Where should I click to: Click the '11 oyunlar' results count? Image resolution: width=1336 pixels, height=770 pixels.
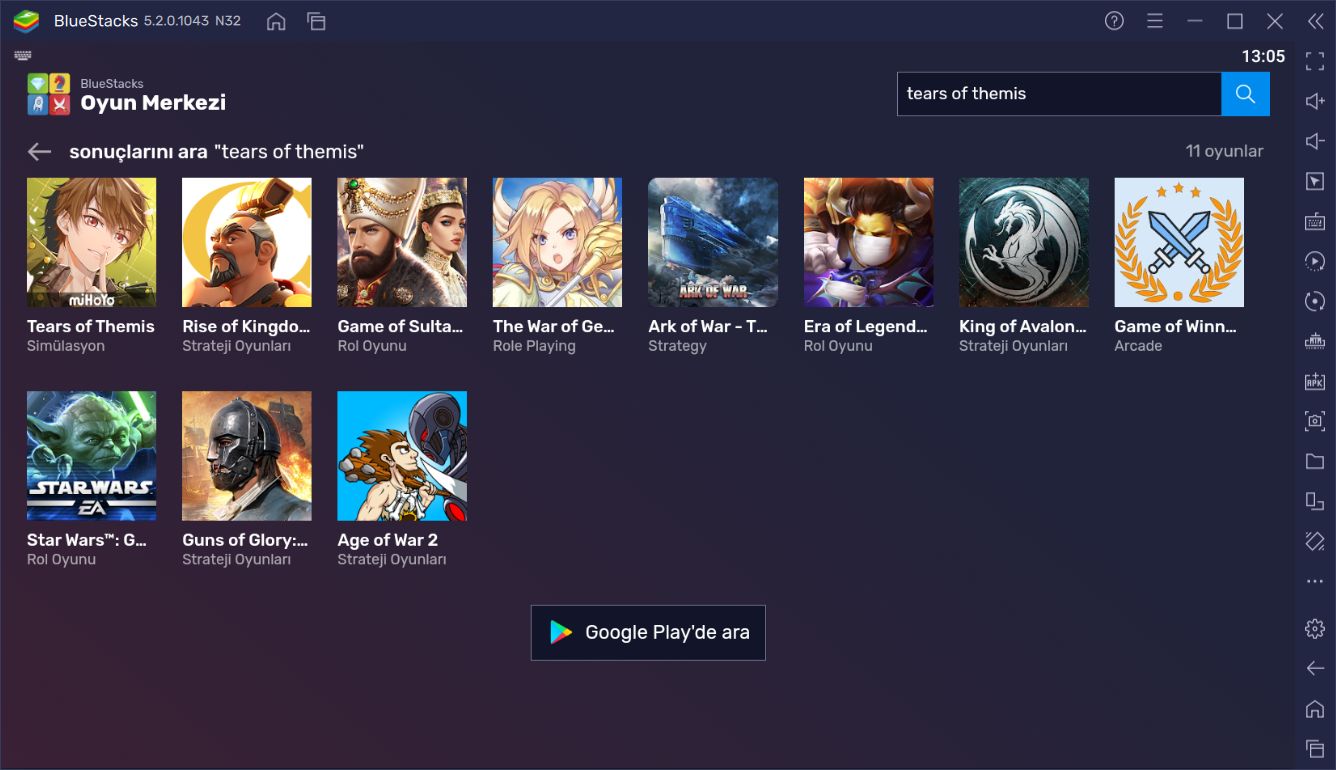[1224, 151]
